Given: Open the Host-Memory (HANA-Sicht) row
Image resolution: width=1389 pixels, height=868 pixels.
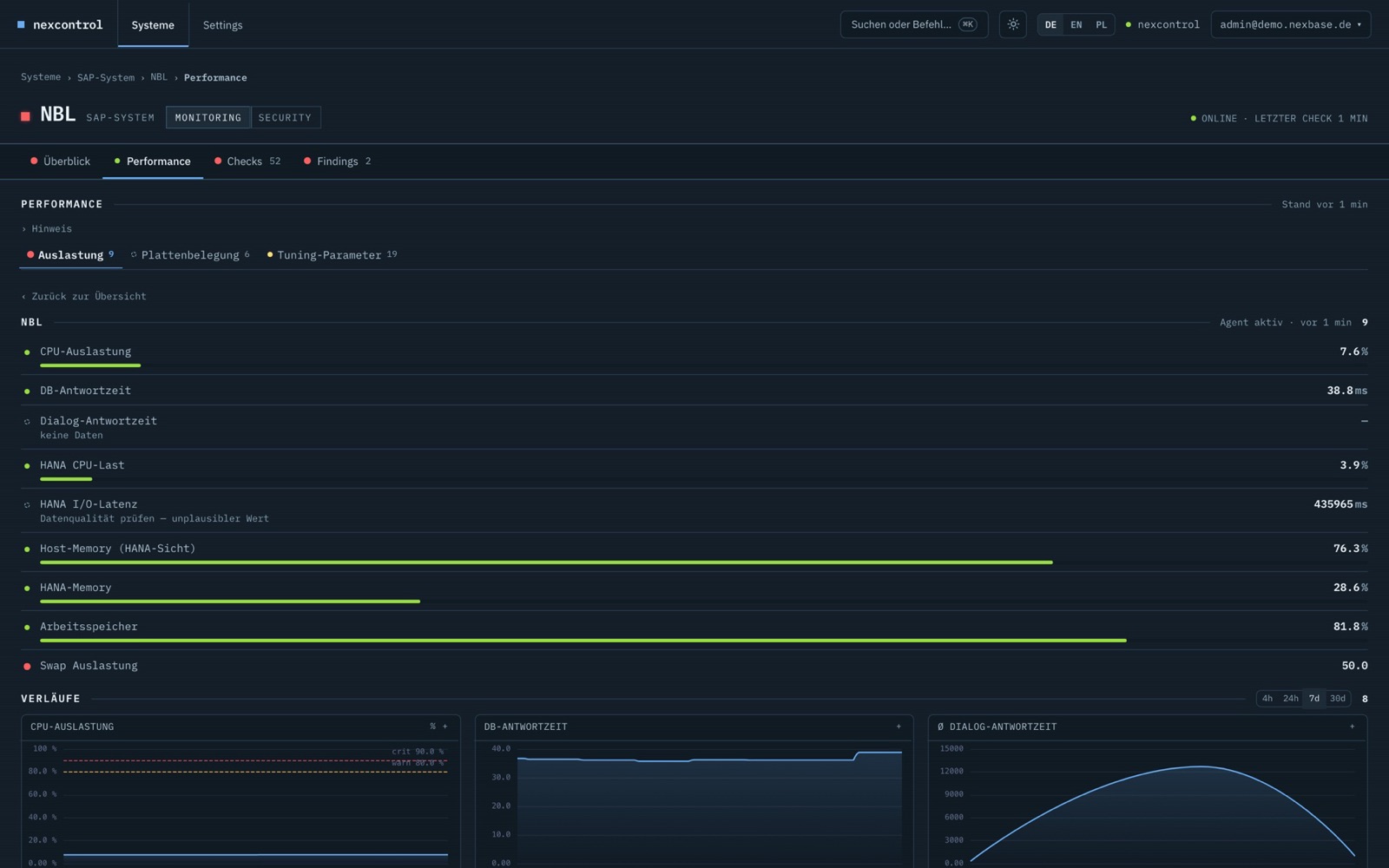Looking at the screenshot, I should (x=694, y=553).
